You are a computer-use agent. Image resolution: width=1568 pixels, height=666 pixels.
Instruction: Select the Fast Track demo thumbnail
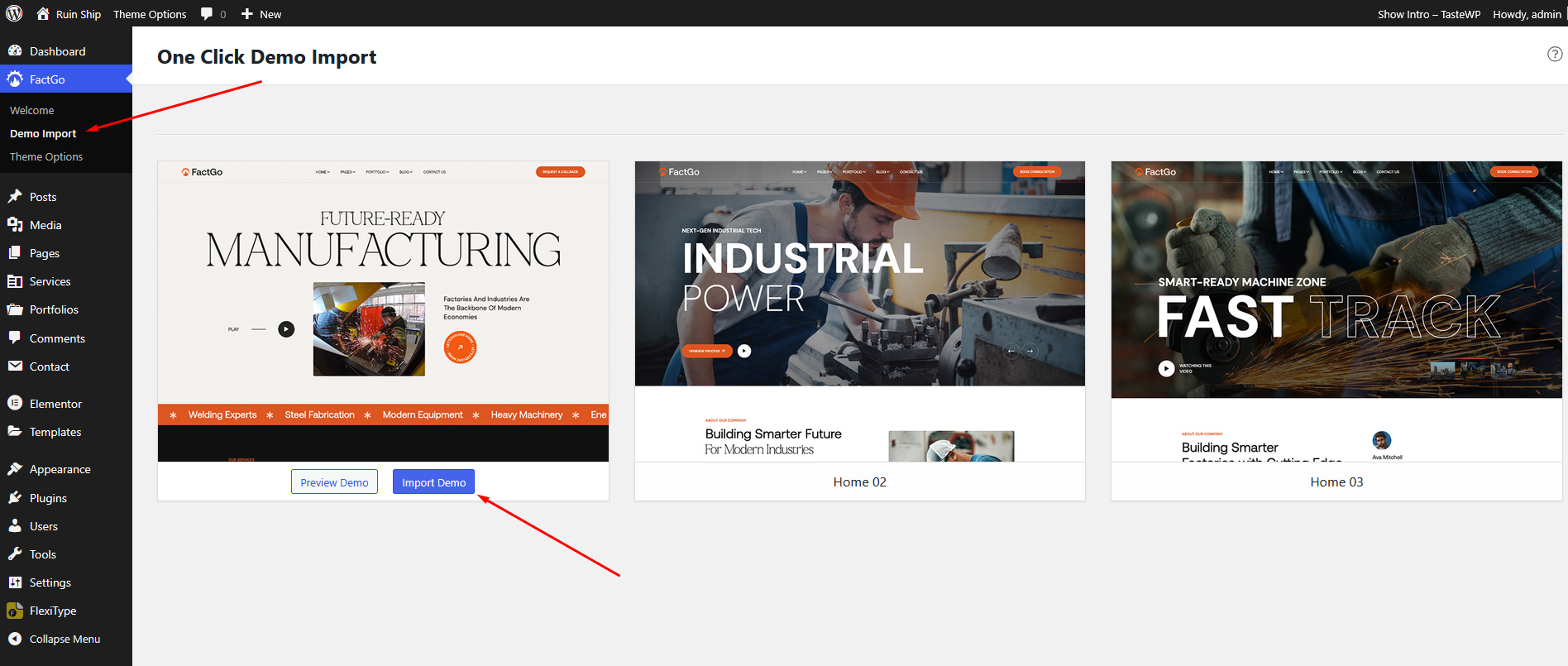pos(1336,311)
